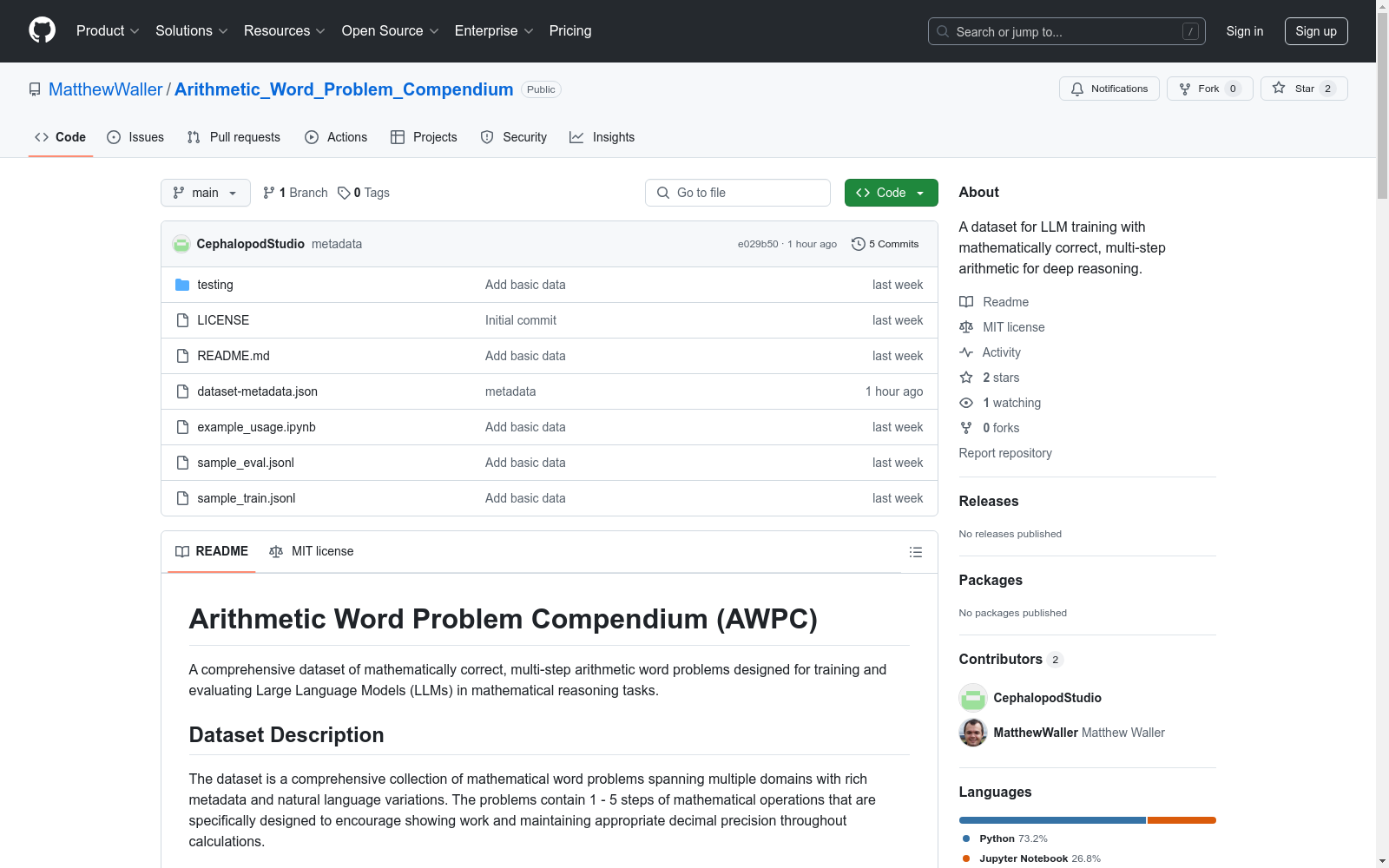Viewport: 1389px width, 868px height.
Task: Click the README.md file icon
Action: pyautogui.click(x=182, y=356)
